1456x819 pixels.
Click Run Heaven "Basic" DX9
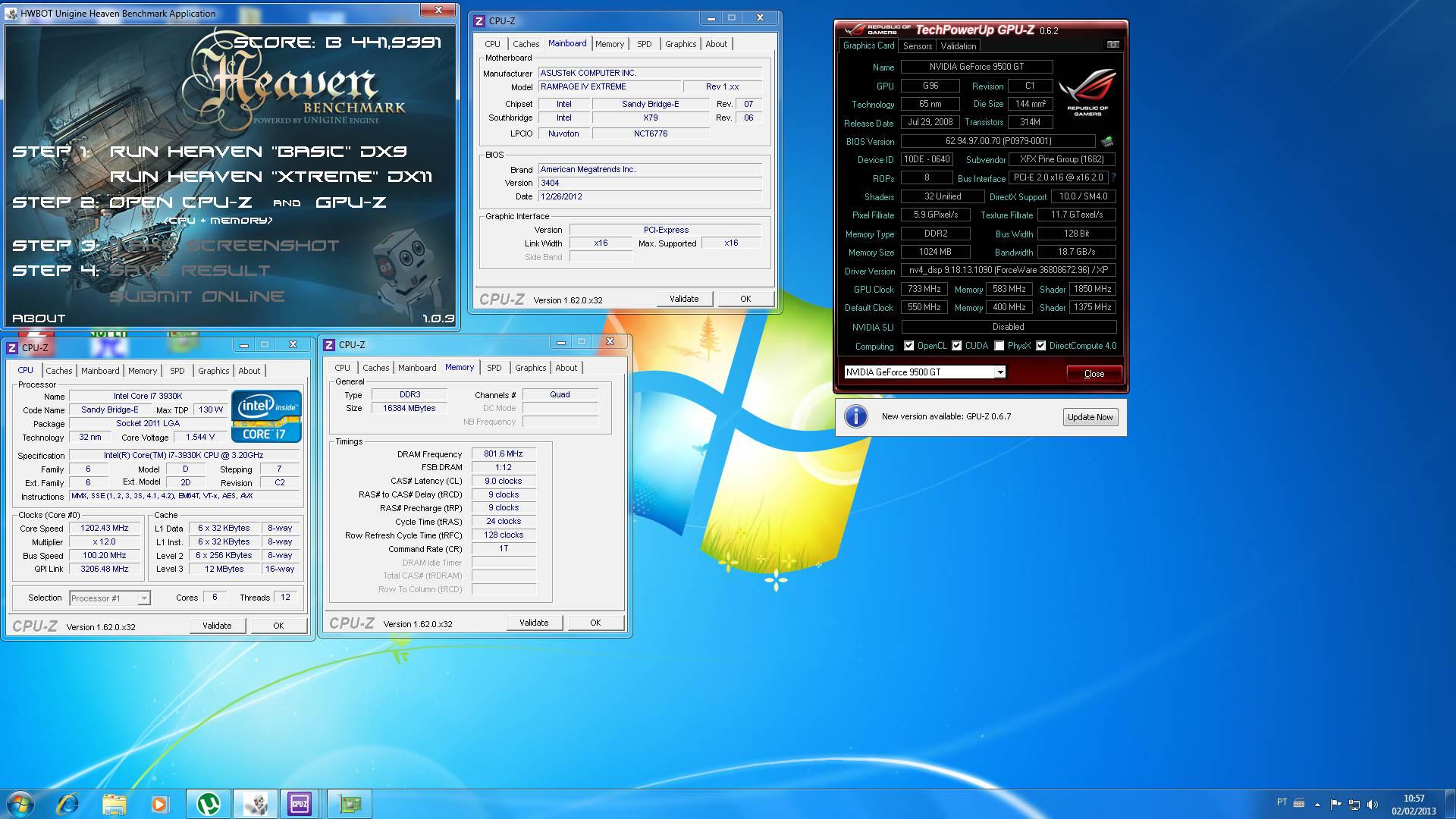[x=259, y=152]
